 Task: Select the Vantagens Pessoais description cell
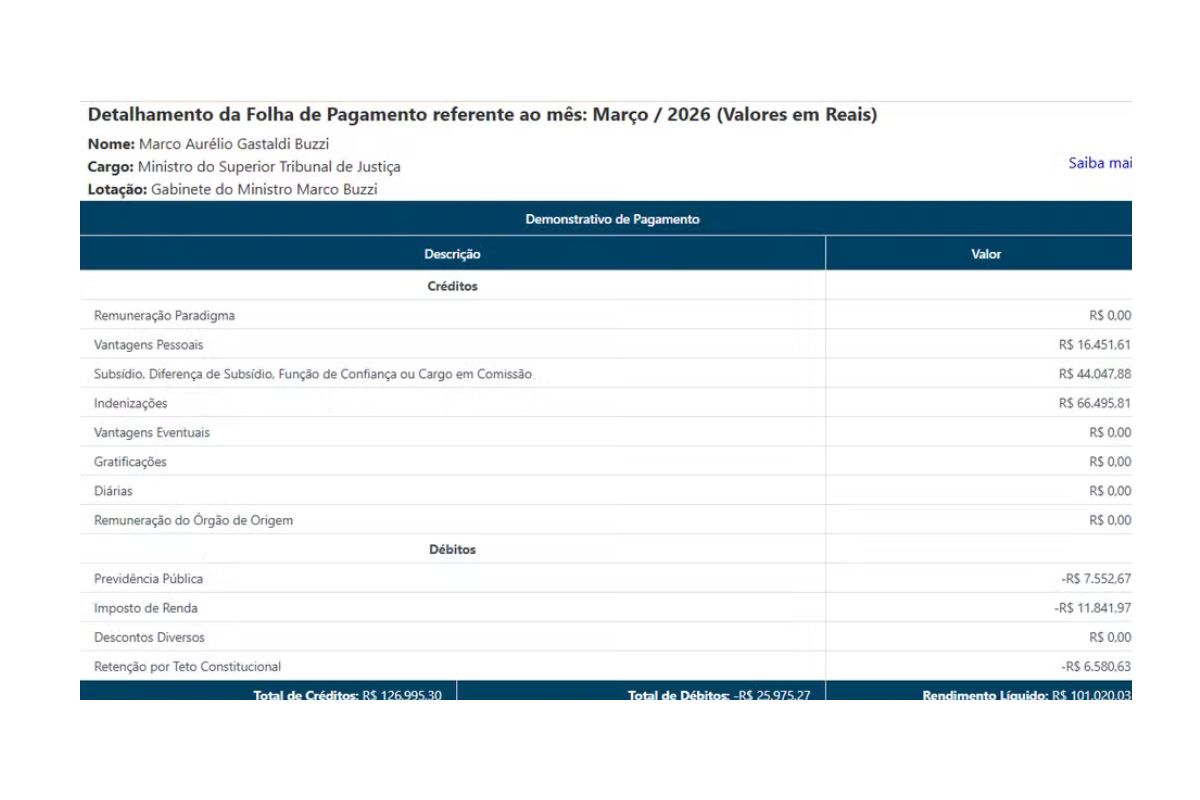click(452, 344)
